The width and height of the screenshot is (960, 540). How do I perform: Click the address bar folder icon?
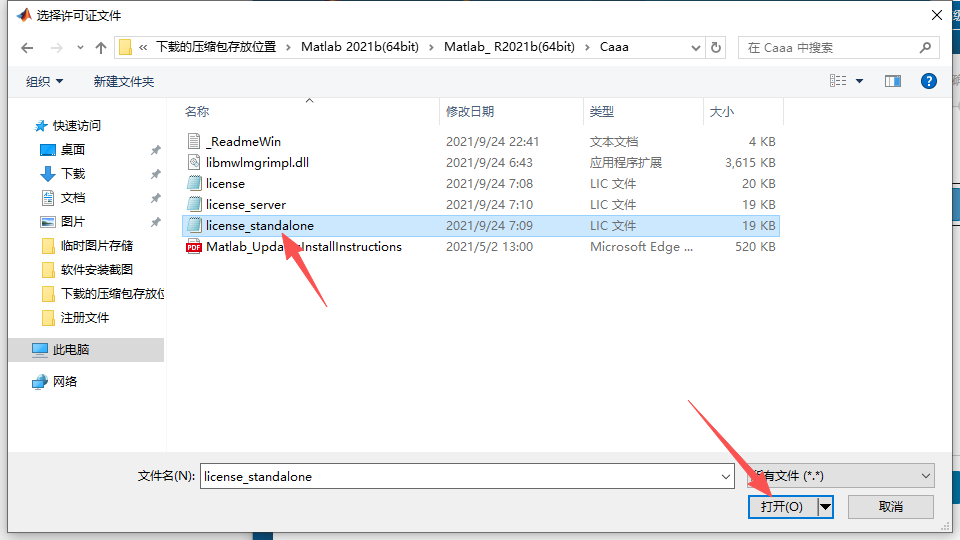click(125, 47)
